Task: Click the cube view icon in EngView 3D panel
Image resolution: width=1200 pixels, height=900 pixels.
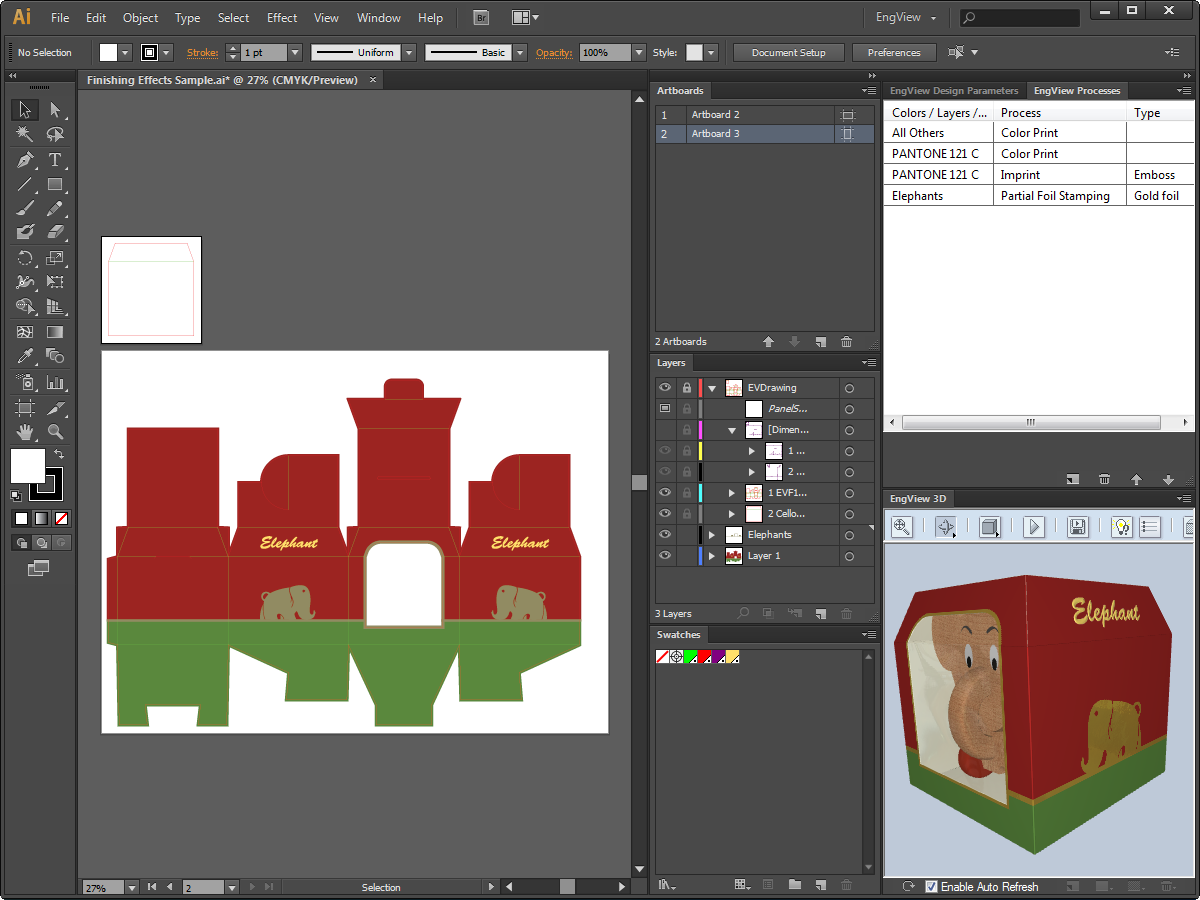Action: [x=990, y=527]
